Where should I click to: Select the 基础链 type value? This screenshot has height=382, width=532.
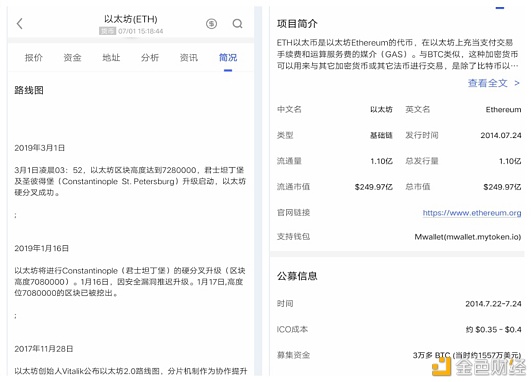[x=381, y=135]
